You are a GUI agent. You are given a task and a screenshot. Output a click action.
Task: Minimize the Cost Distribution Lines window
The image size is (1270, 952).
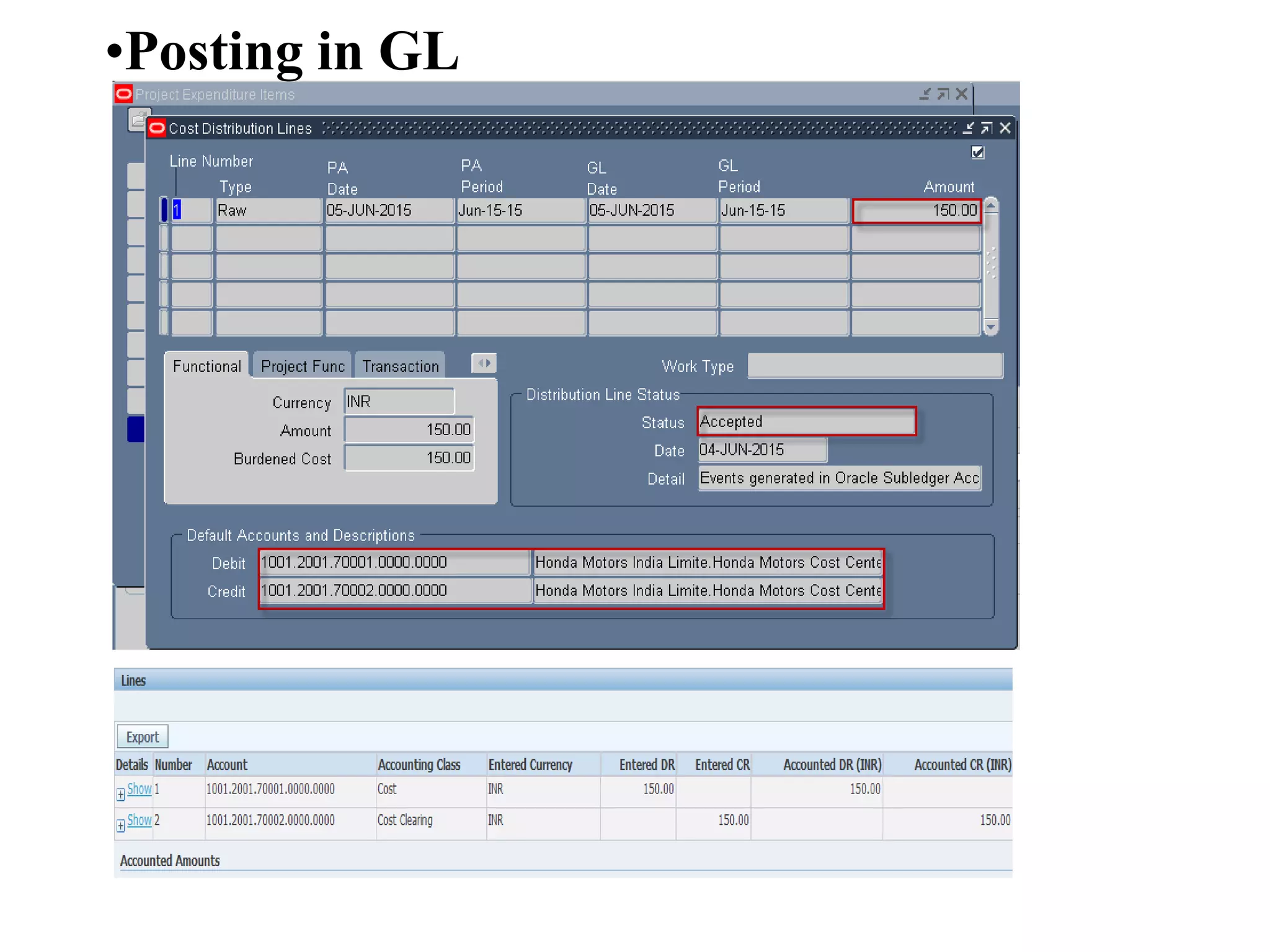click(968, 128)
